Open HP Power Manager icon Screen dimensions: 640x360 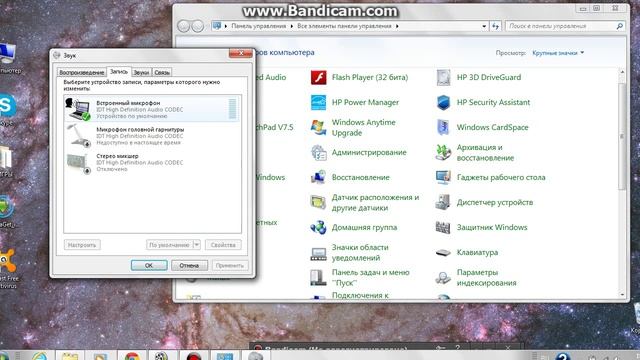click(318, 102)
